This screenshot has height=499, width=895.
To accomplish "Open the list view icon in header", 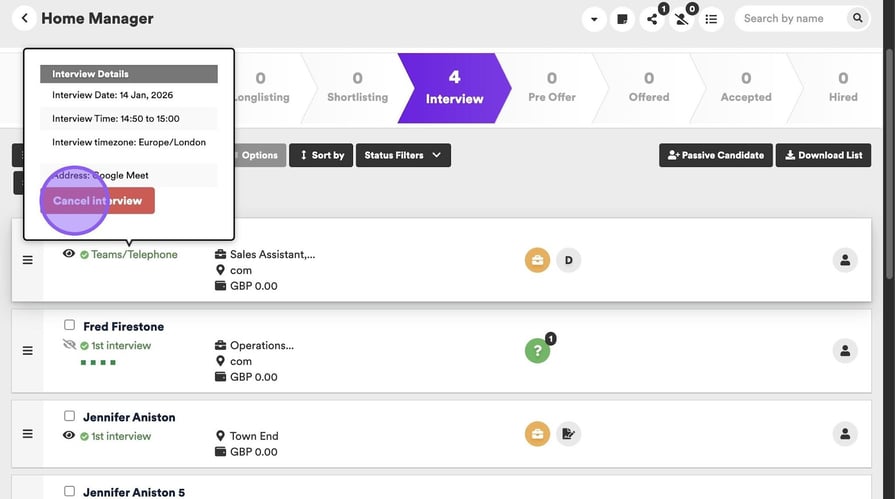I will click(711, 18).
